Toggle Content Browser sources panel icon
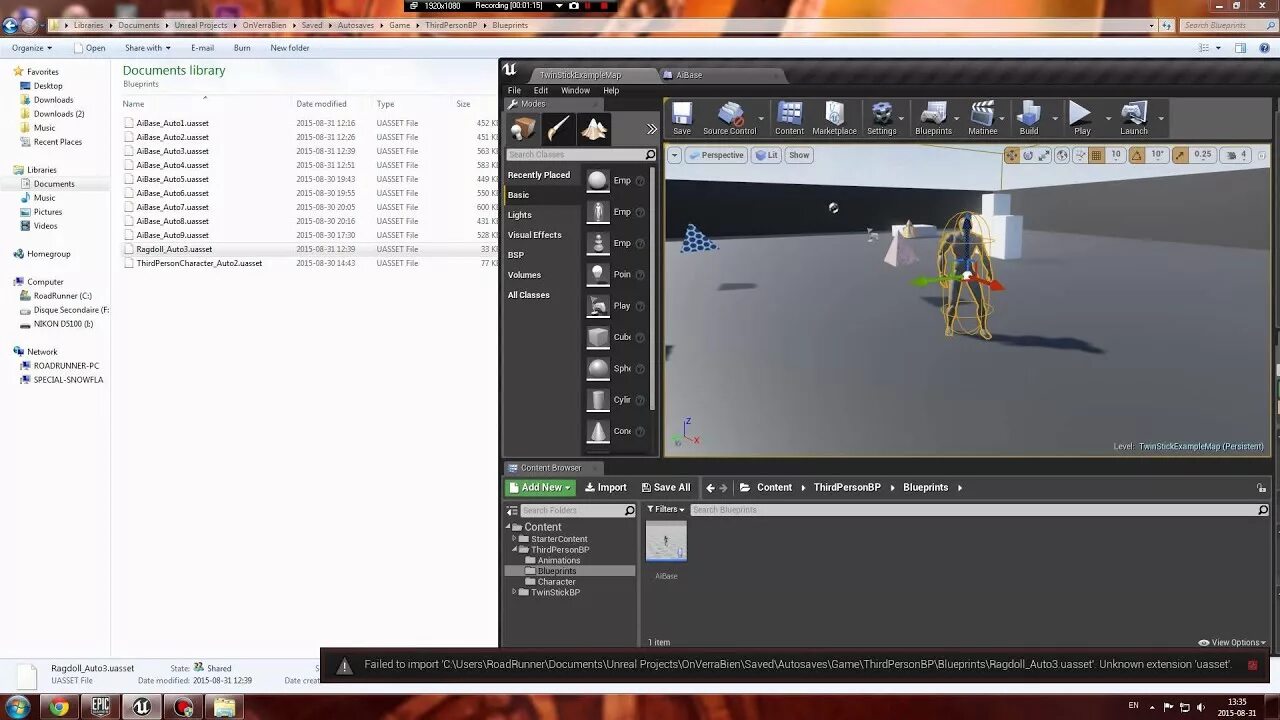 (514, 510)
